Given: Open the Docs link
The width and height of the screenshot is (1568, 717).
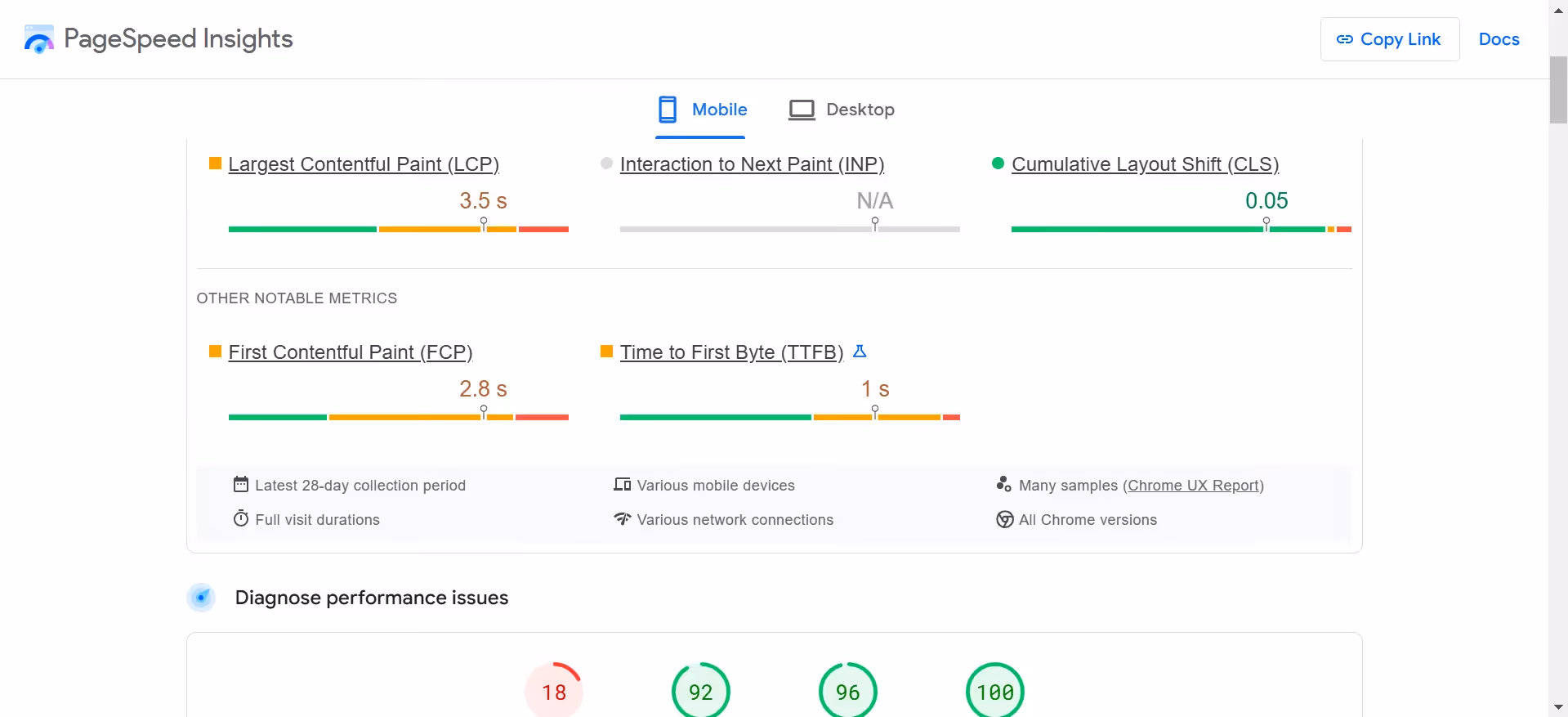Looking at the screenshot, I should pos(1499,39).
